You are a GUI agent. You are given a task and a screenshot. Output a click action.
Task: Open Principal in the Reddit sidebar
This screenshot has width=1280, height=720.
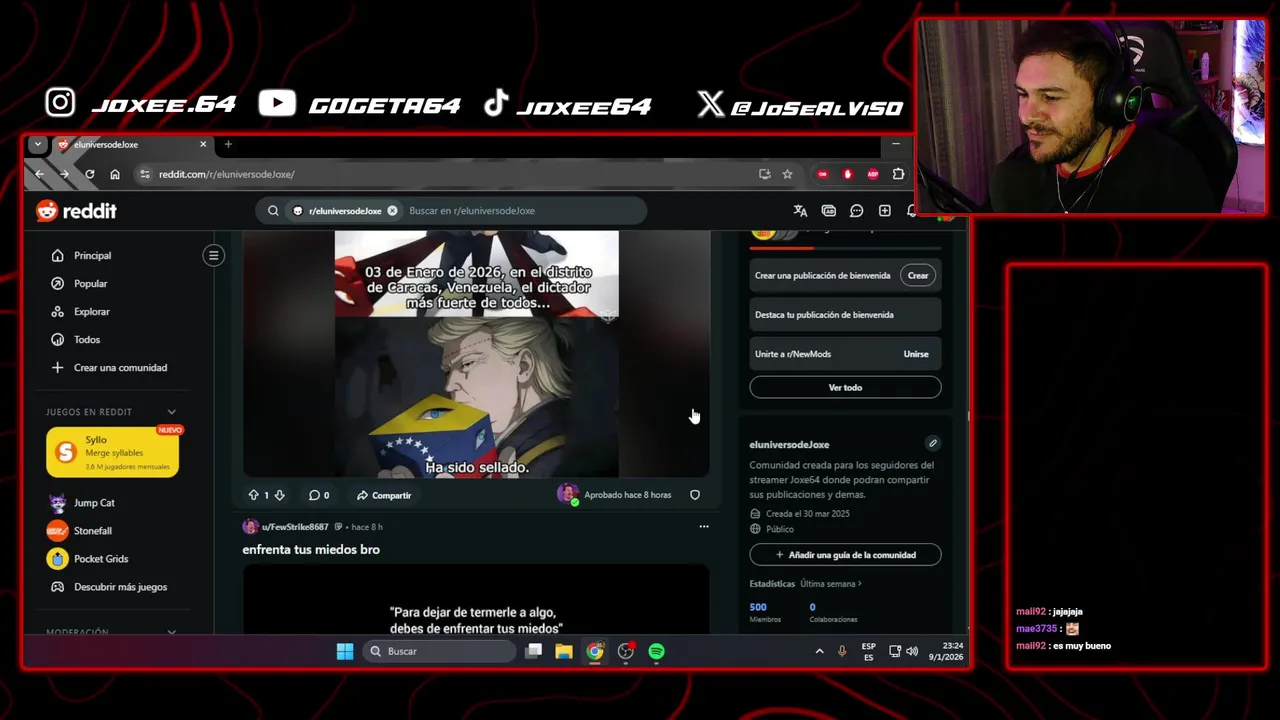92,256
